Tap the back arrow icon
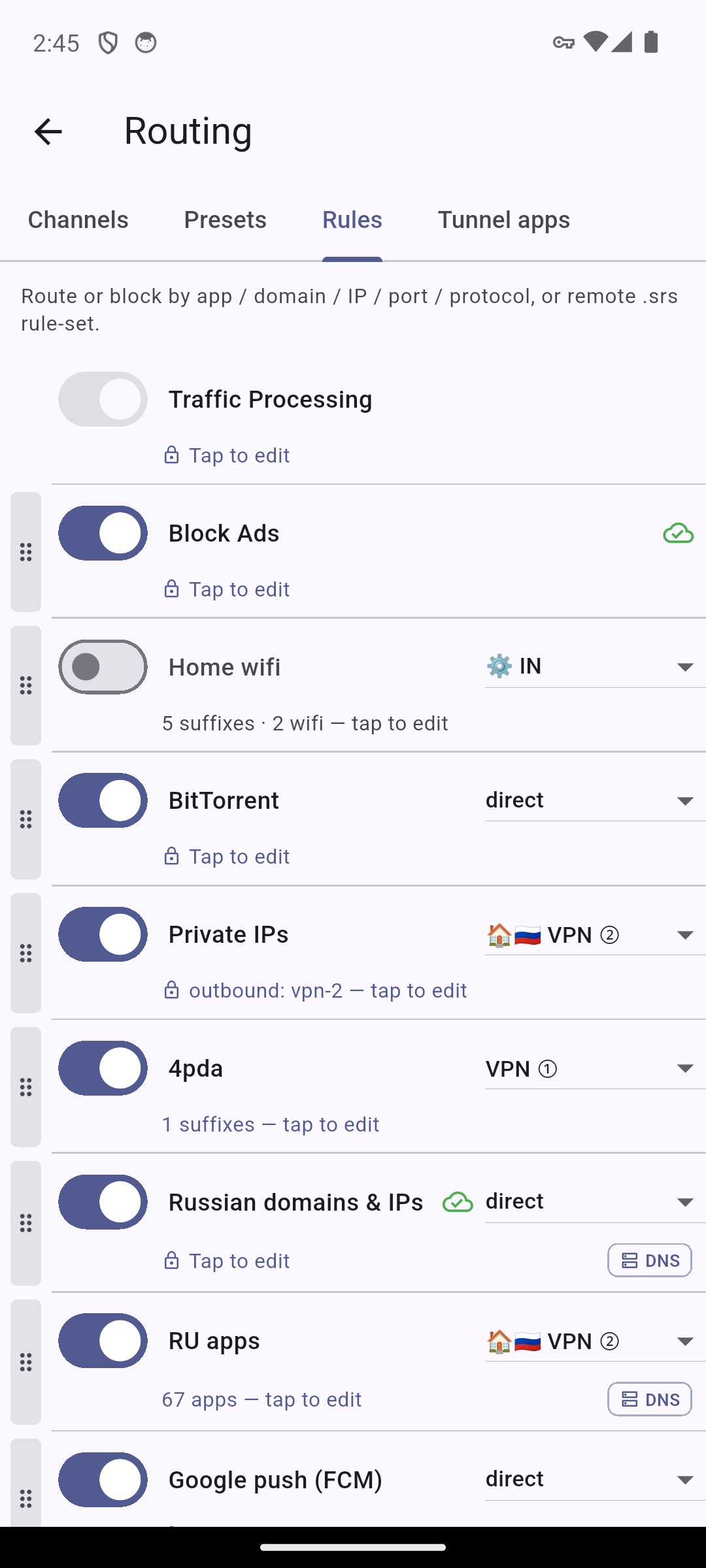 (48, 131)
